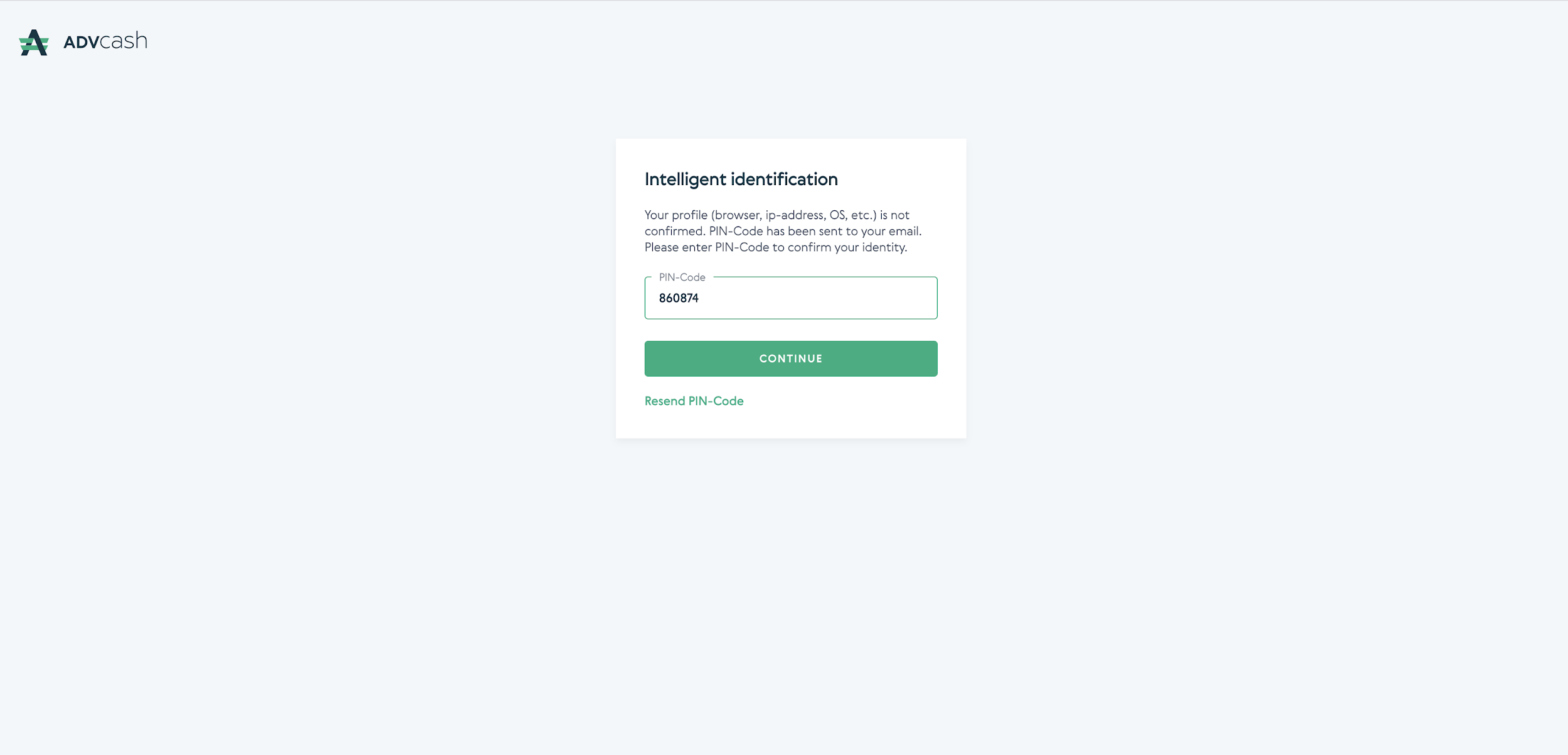Click the letters "ADV" in the logo
Viewport: 1568px width, 755px height.
coord(82,43)
